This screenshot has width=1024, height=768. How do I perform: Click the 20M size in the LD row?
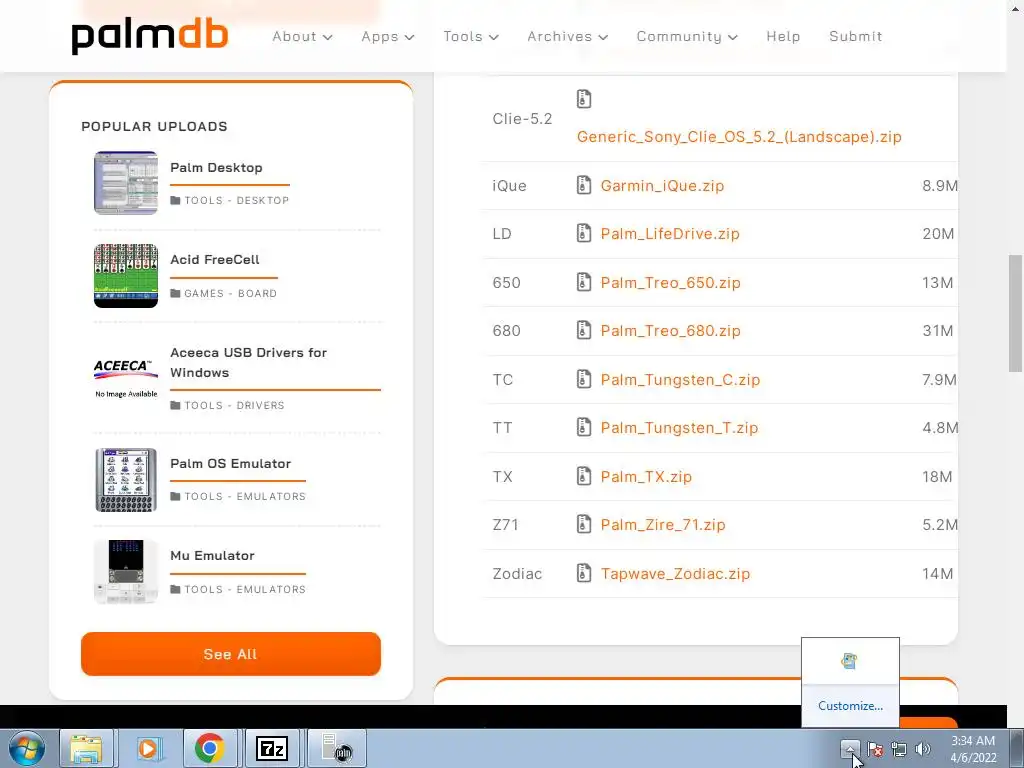[x=938, y=234]
